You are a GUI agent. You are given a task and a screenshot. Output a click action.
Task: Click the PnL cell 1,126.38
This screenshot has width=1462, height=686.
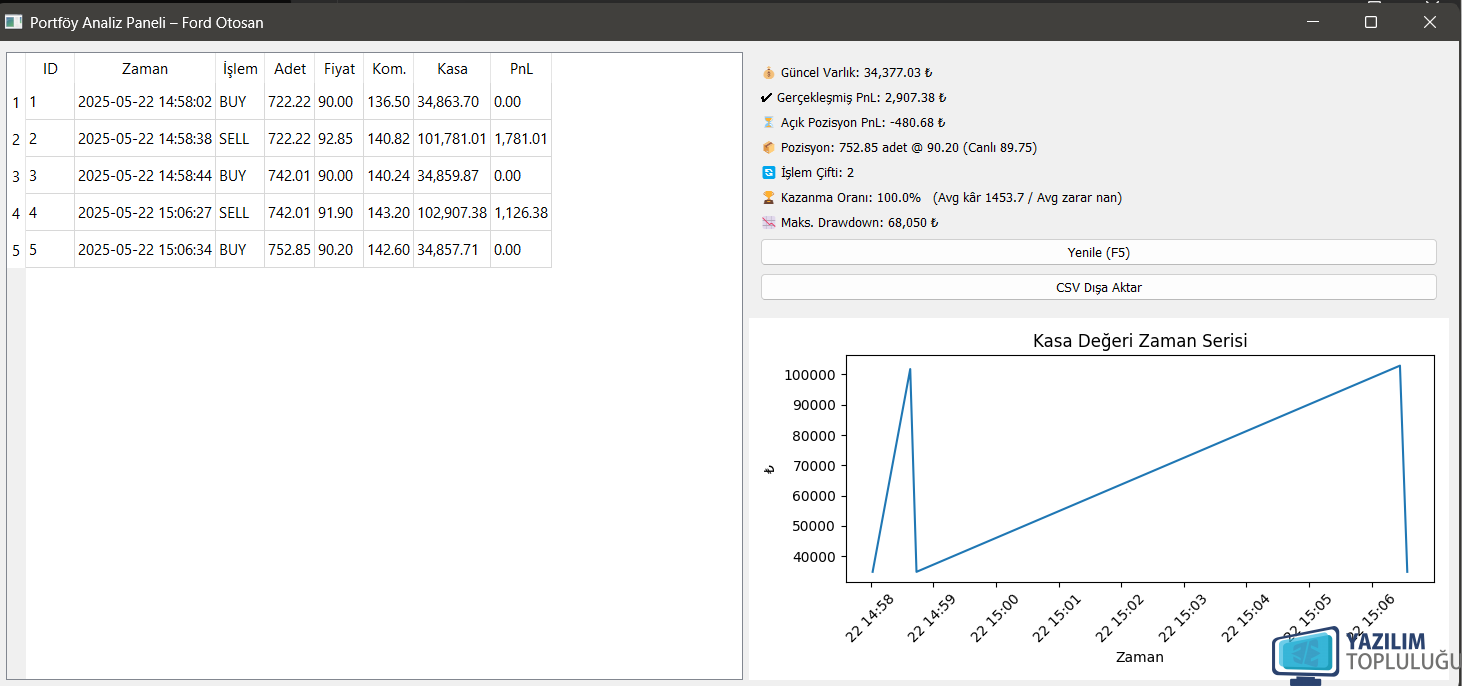point(521,213)
